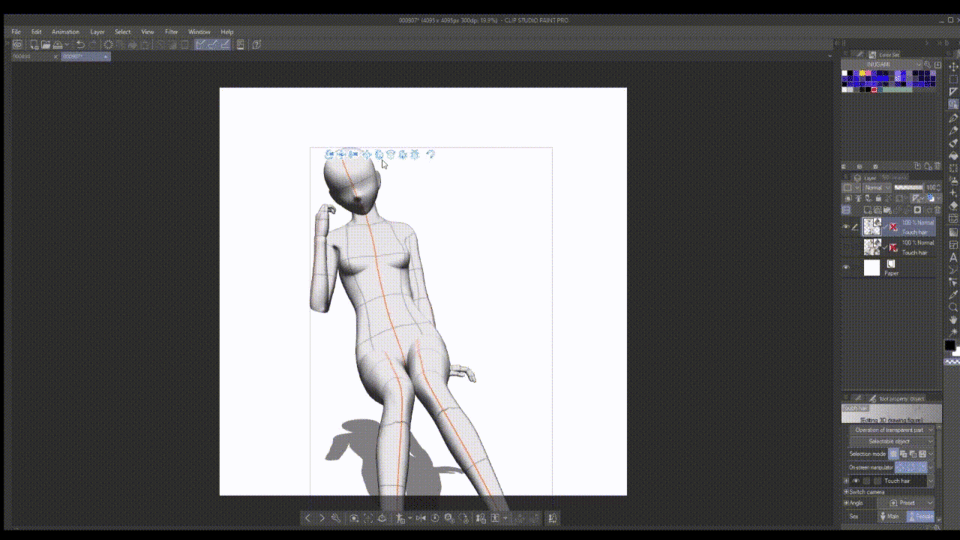The image size is (960, 540).
Task: Click the Redo icon in command bar
Action: click(x=93, y=45)
